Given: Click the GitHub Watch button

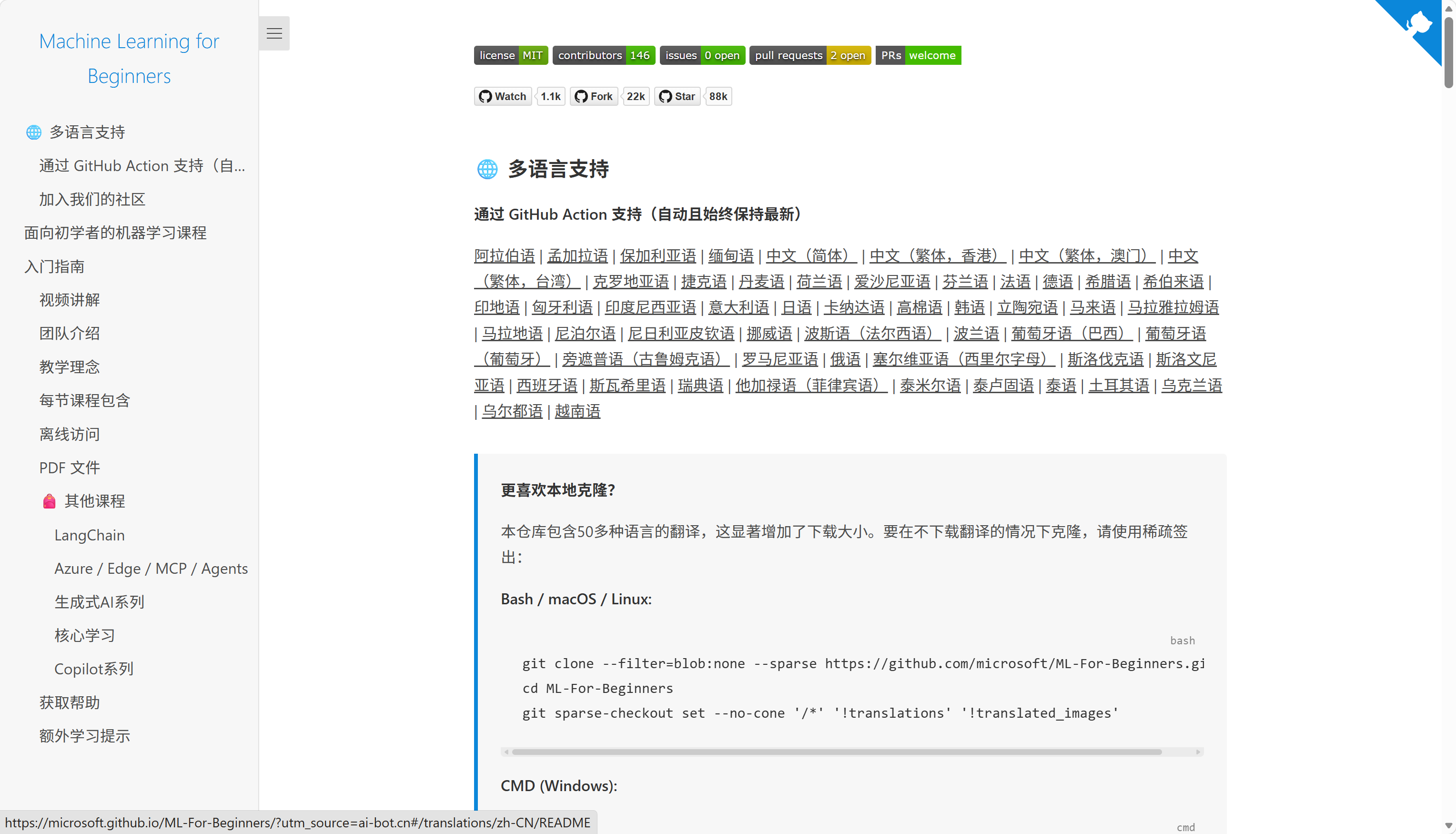Looking at the screenshot, I should [x=503, y=96].
